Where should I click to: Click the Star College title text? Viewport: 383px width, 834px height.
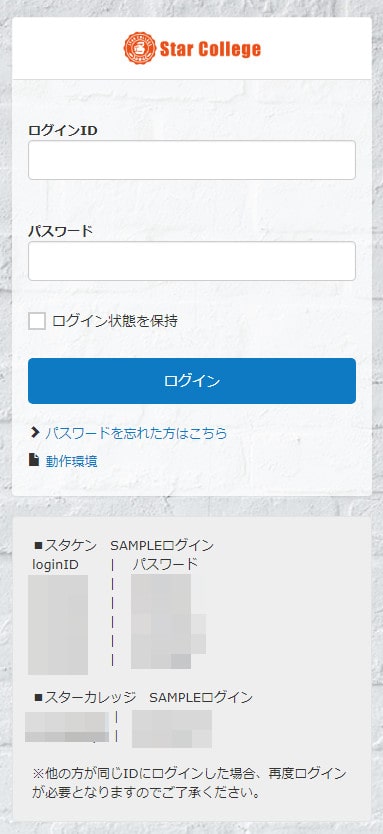point(211,49)
